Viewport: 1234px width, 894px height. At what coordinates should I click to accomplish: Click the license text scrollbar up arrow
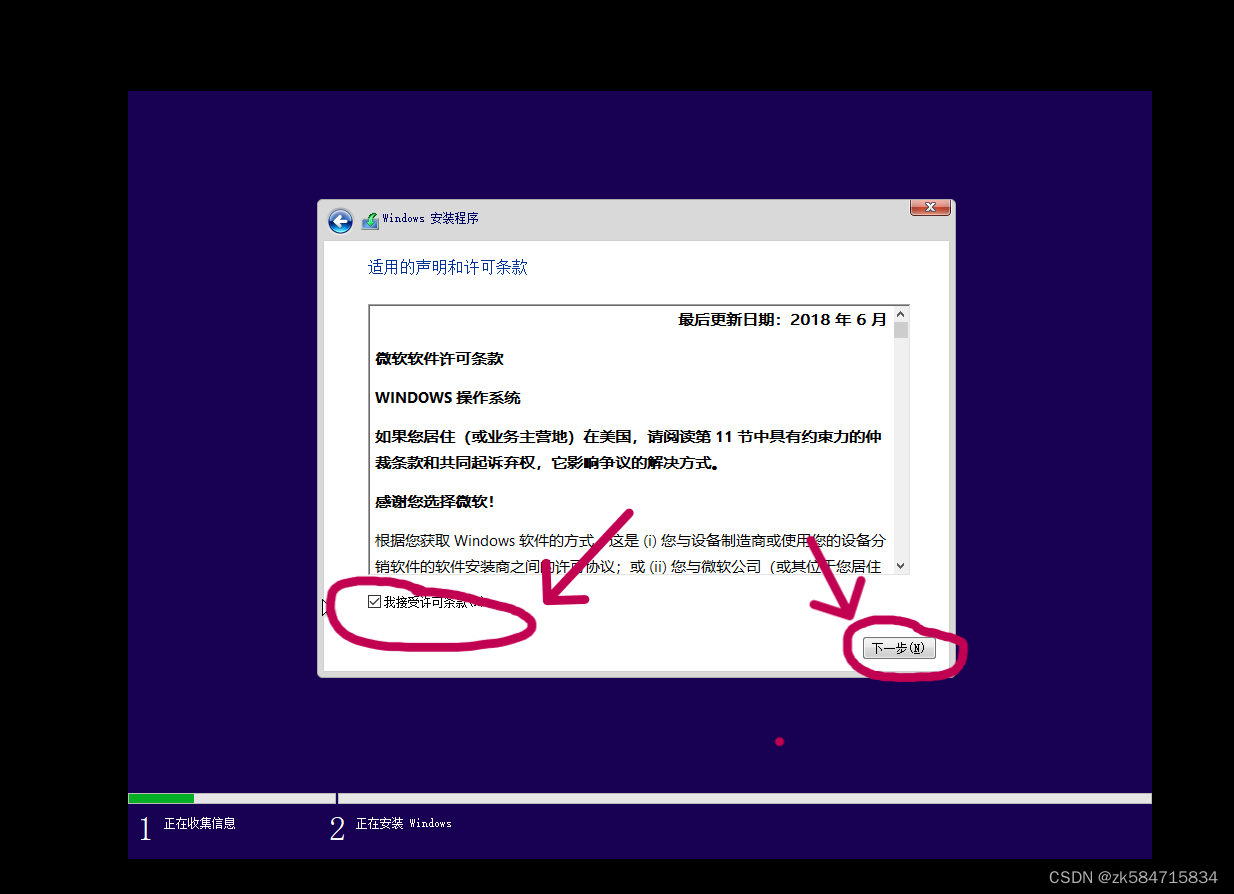[901, 314]
